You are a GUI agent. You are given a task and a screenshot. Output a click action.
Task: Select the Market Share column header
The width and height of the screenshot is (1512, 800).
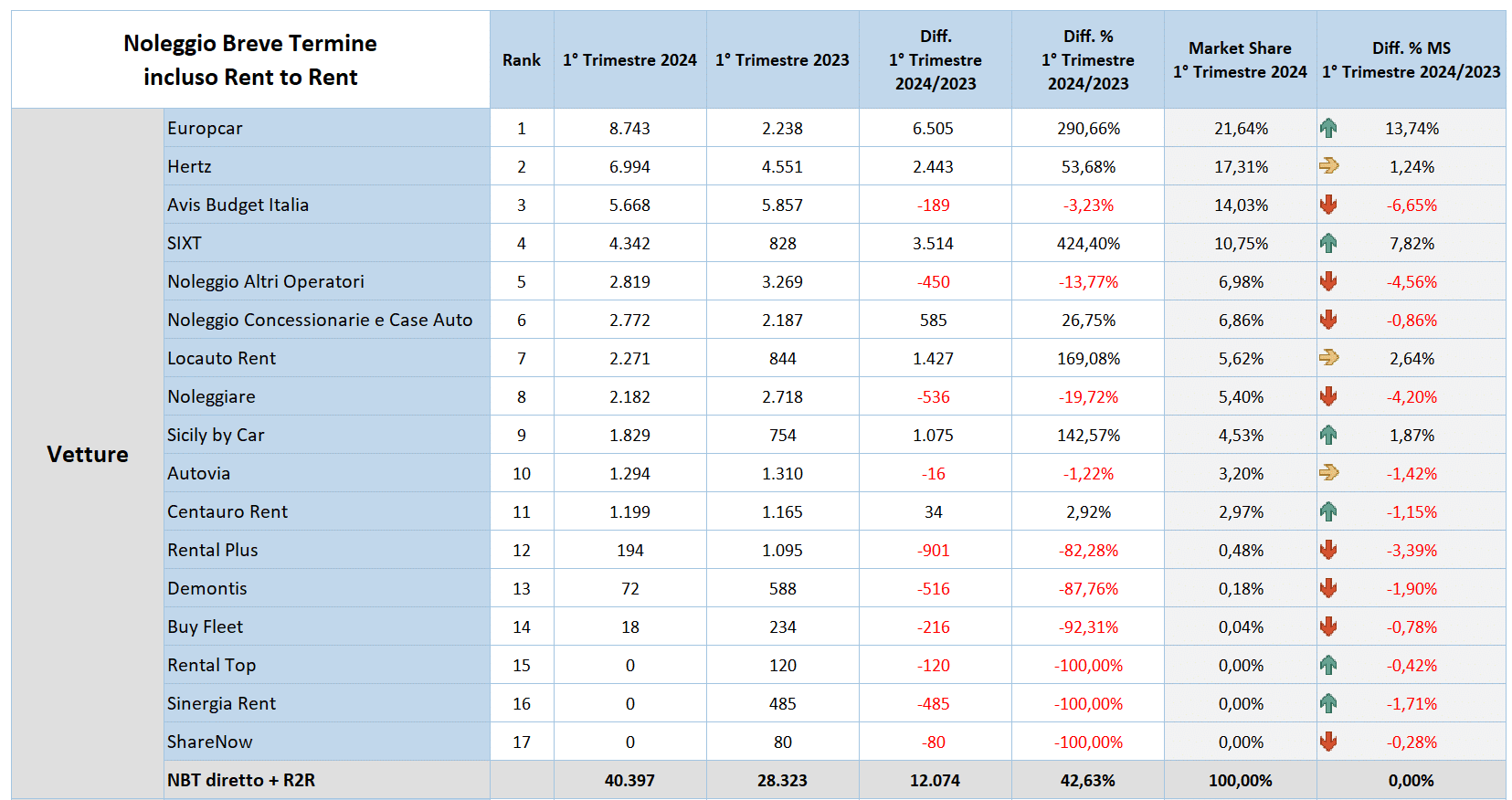1240,59
